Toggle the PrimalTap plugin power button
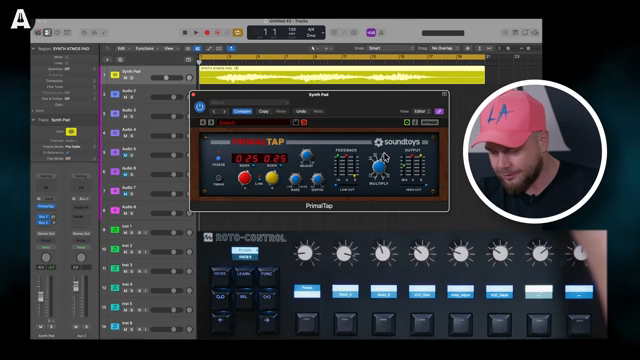 (200, 107)
